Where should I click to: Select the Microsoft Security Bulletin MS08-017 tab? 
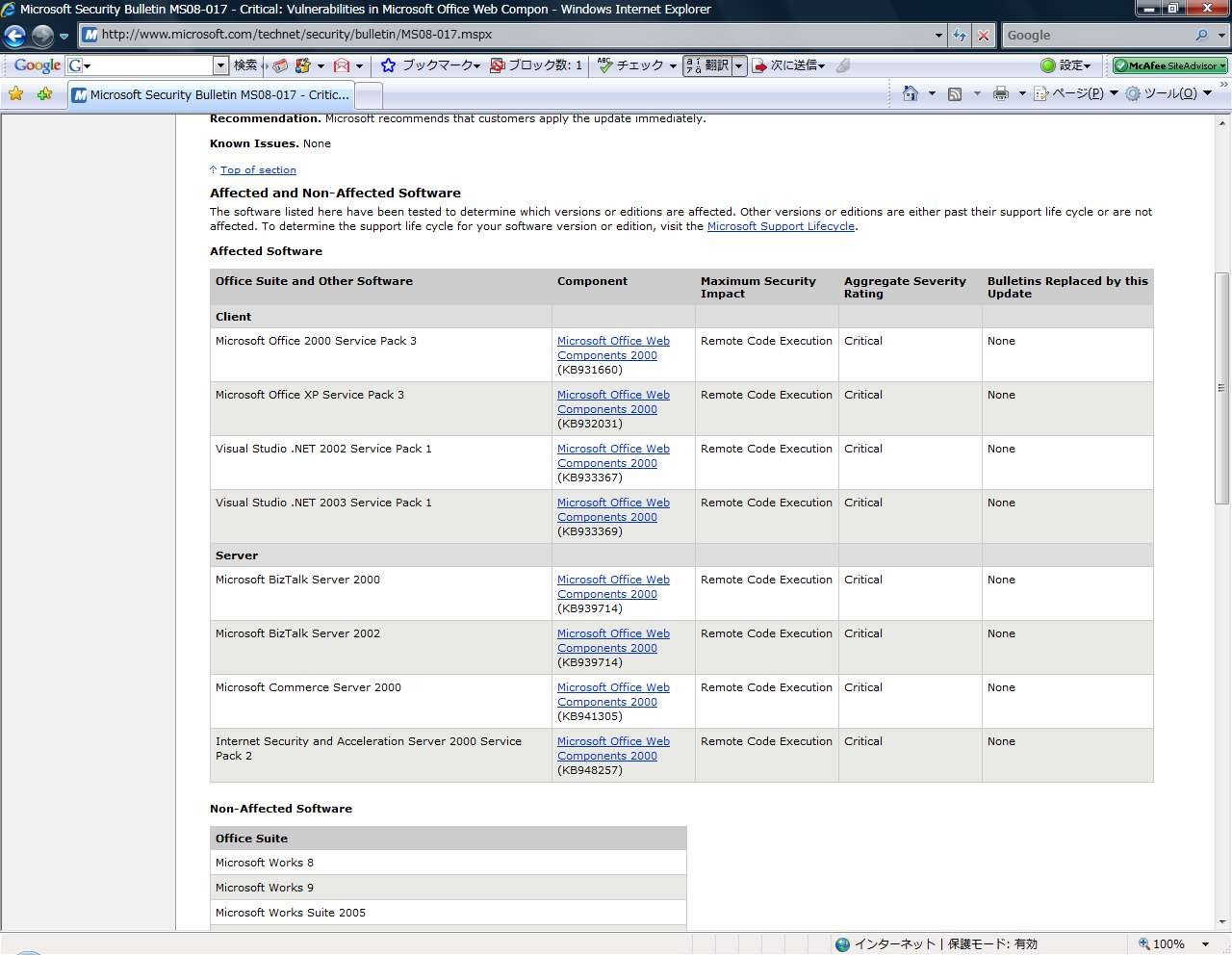pyautogui.click(x=210, y=94)
